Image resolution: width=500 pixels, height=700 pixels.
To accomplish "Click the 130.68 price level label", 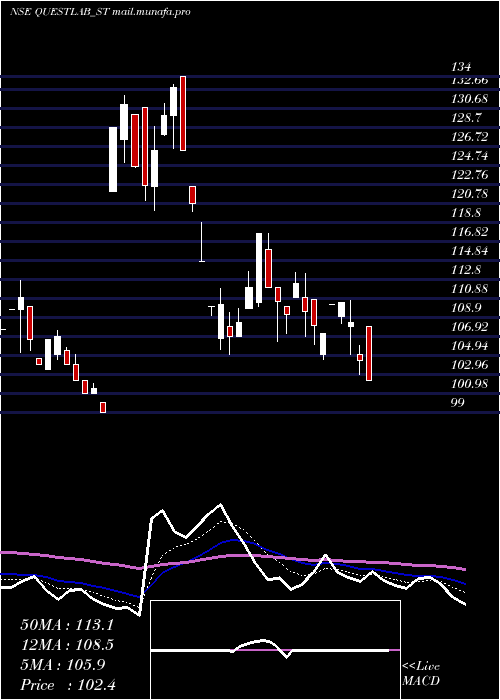I will coord(470,100).
